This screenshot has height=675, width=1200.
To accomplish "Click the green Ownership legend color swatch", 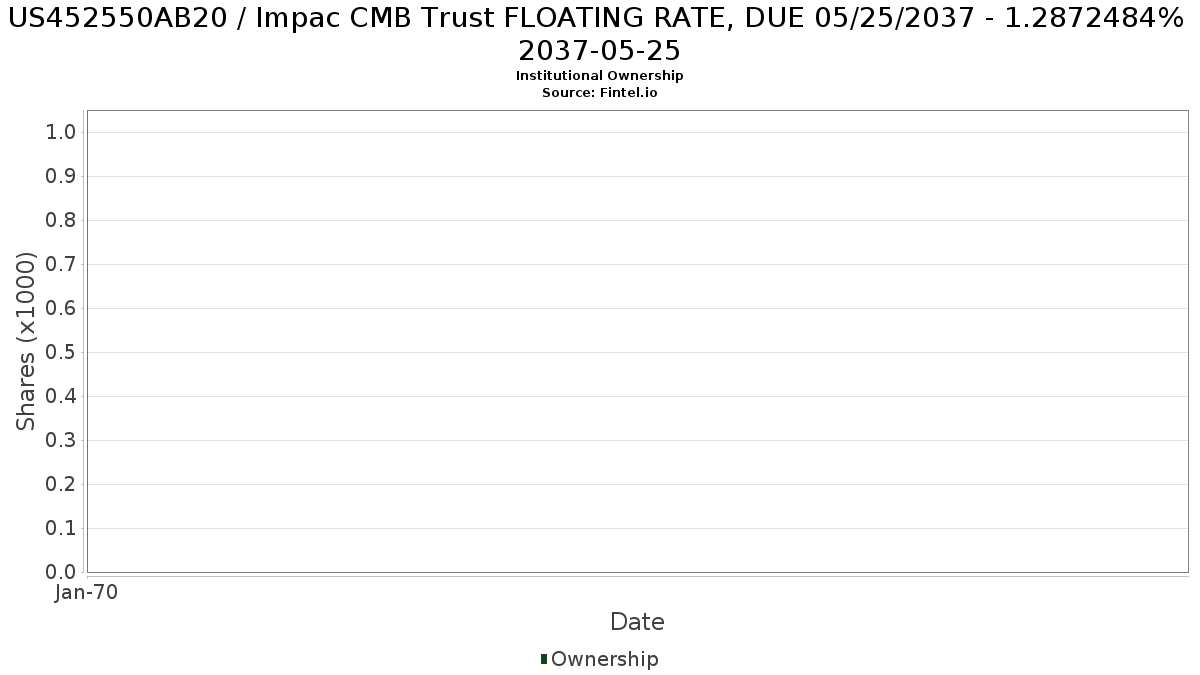I will click(544, 659).
